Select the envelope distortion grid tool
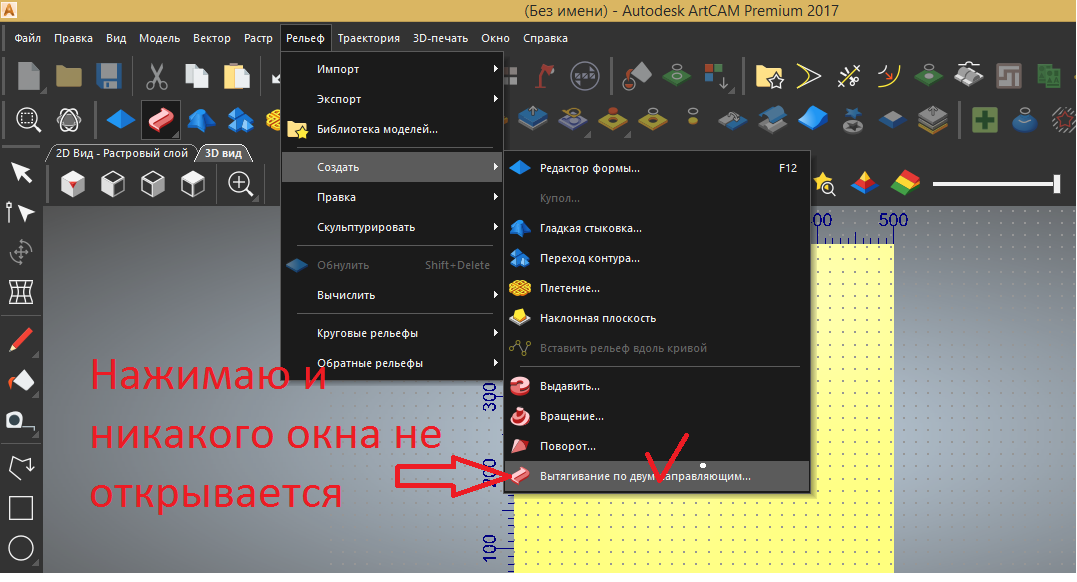This screenshot has width=1077, height=582. click(21, 292)
